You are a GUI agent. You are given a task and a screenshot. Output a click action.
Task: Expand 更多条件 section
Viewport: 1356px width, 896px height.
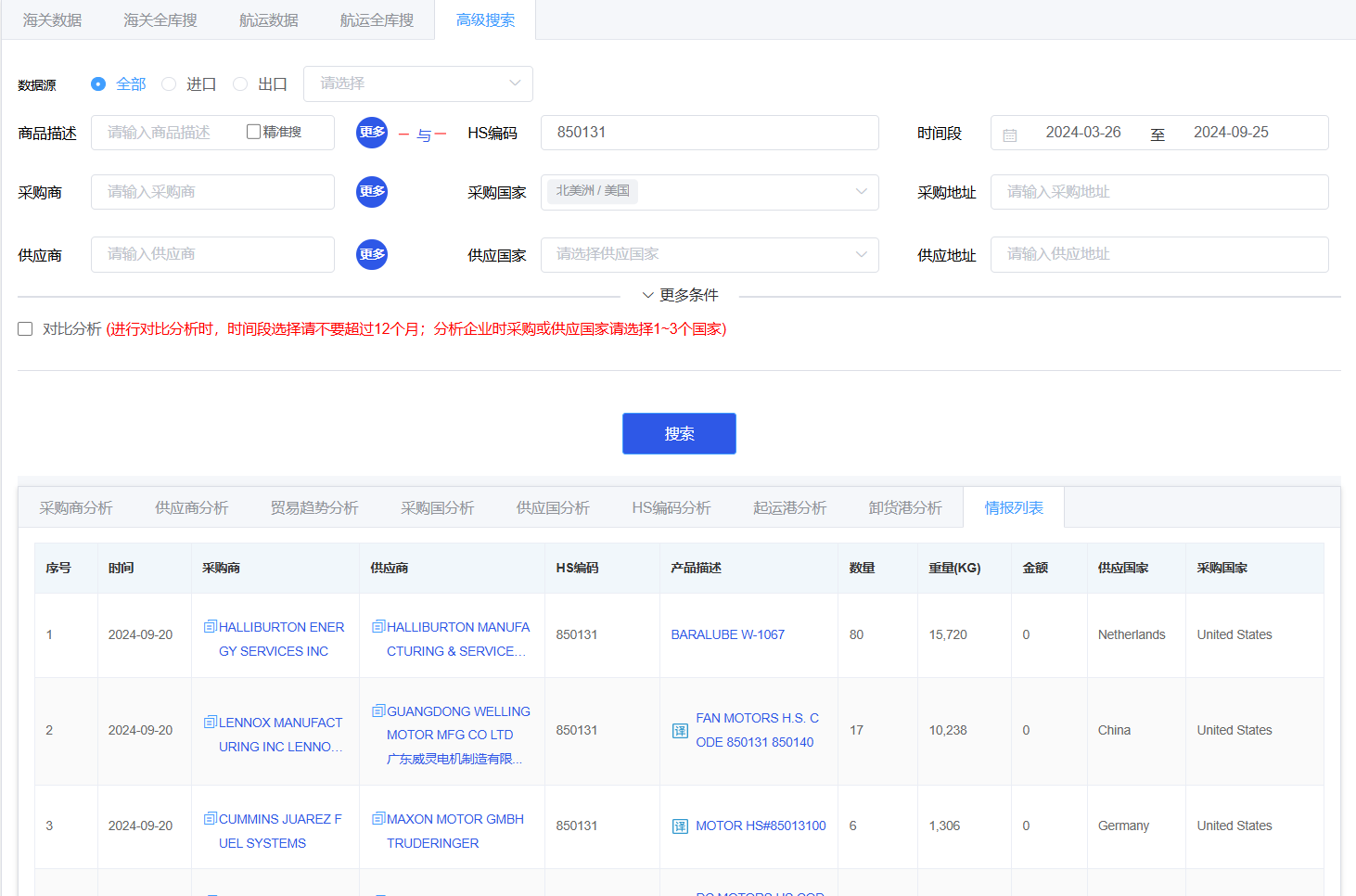(x=680, y=295)
